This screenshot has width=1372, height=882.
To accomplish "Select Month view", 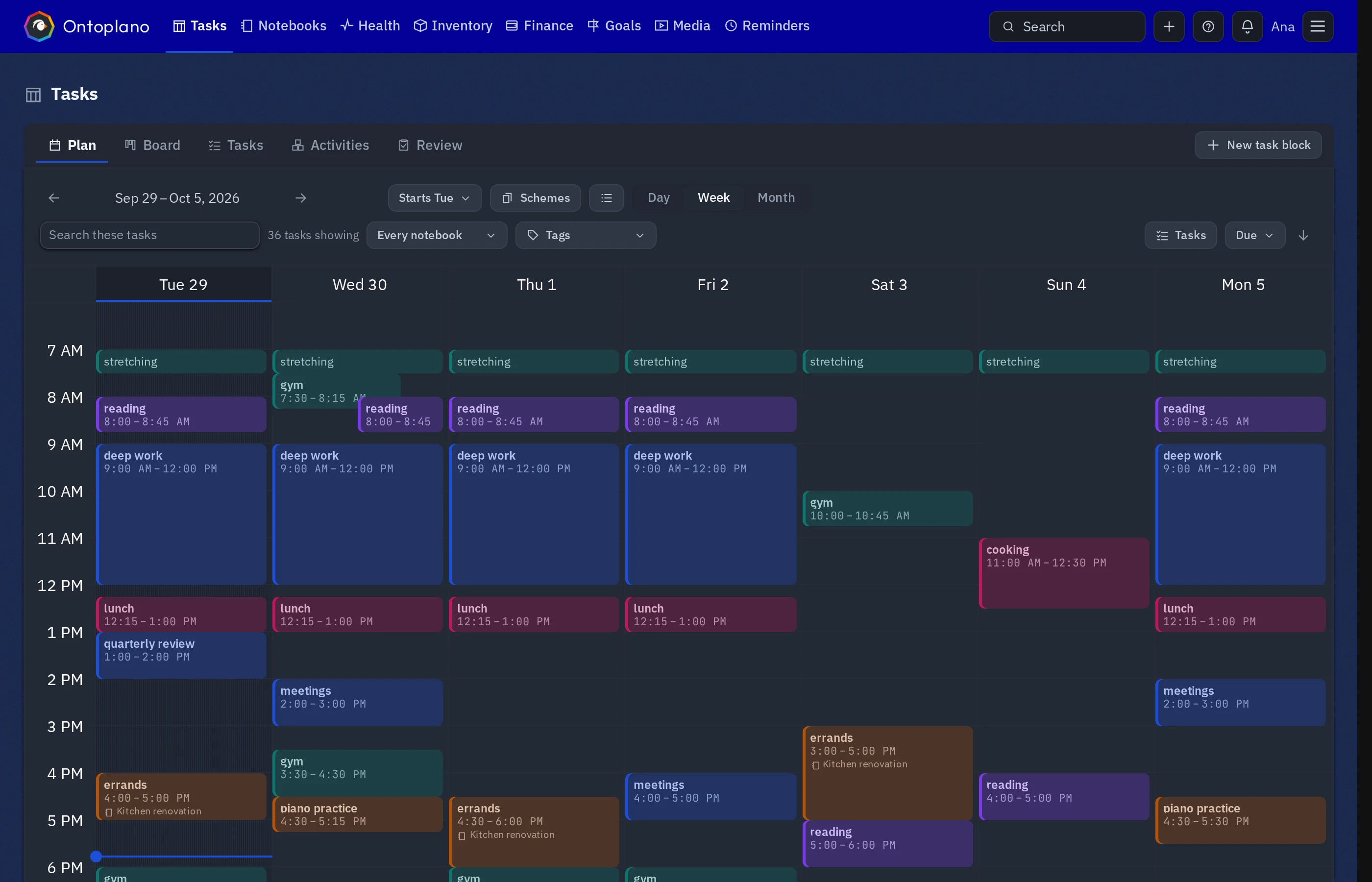I will [776, 197].
